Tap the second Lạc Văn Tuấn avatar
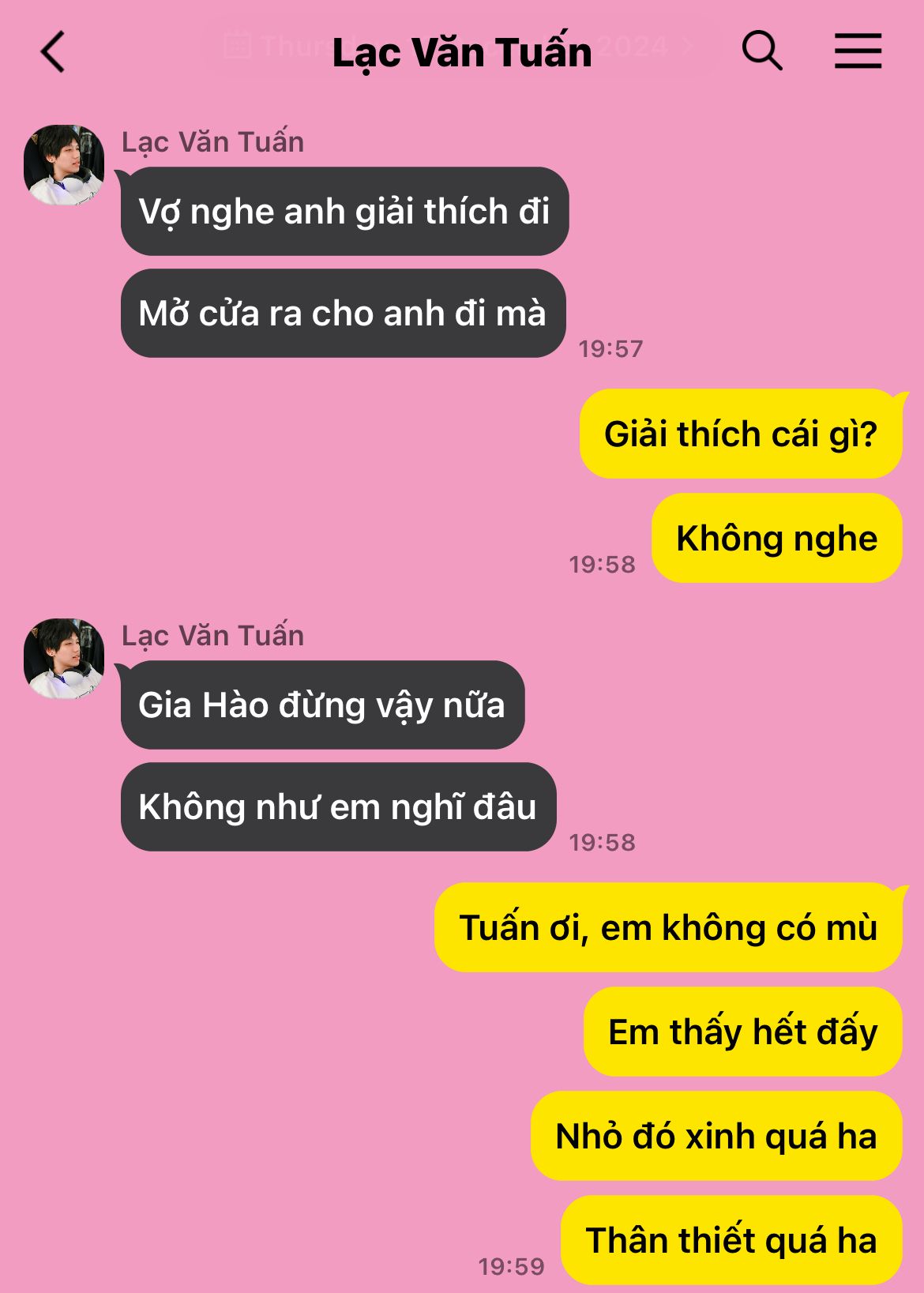This screenshot has height=1293, width=924. [64, 658]
